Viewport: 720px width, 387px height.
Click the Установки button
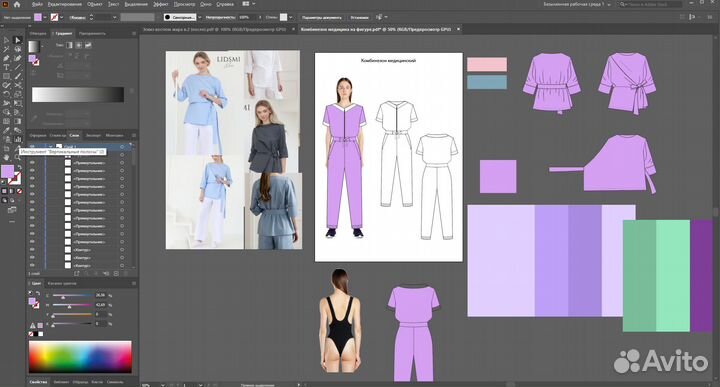click(x=360, y=17)
